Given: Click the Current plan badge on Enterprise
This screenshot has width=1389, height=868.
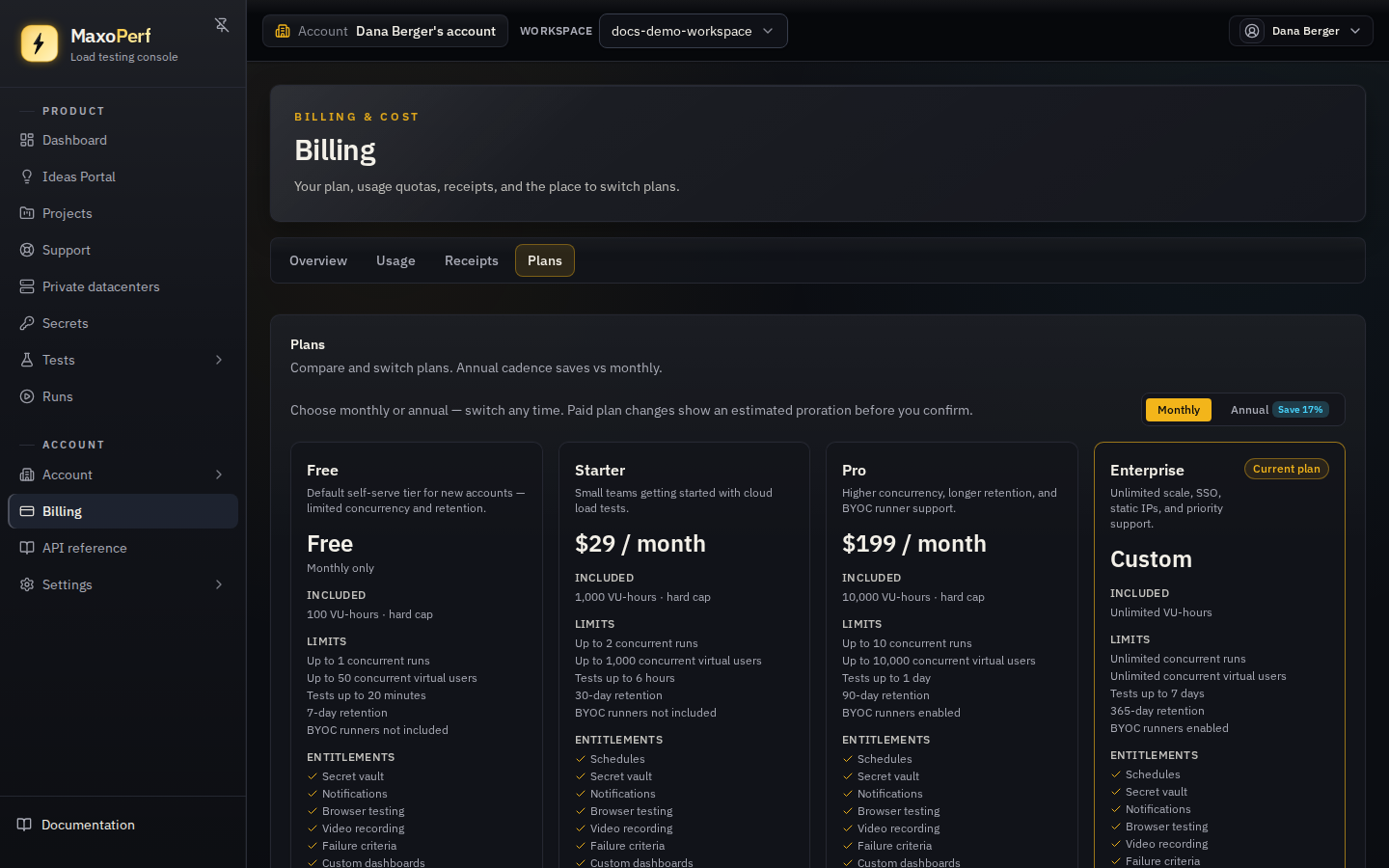Looking at the screenshot, I should coord(1286,469).
